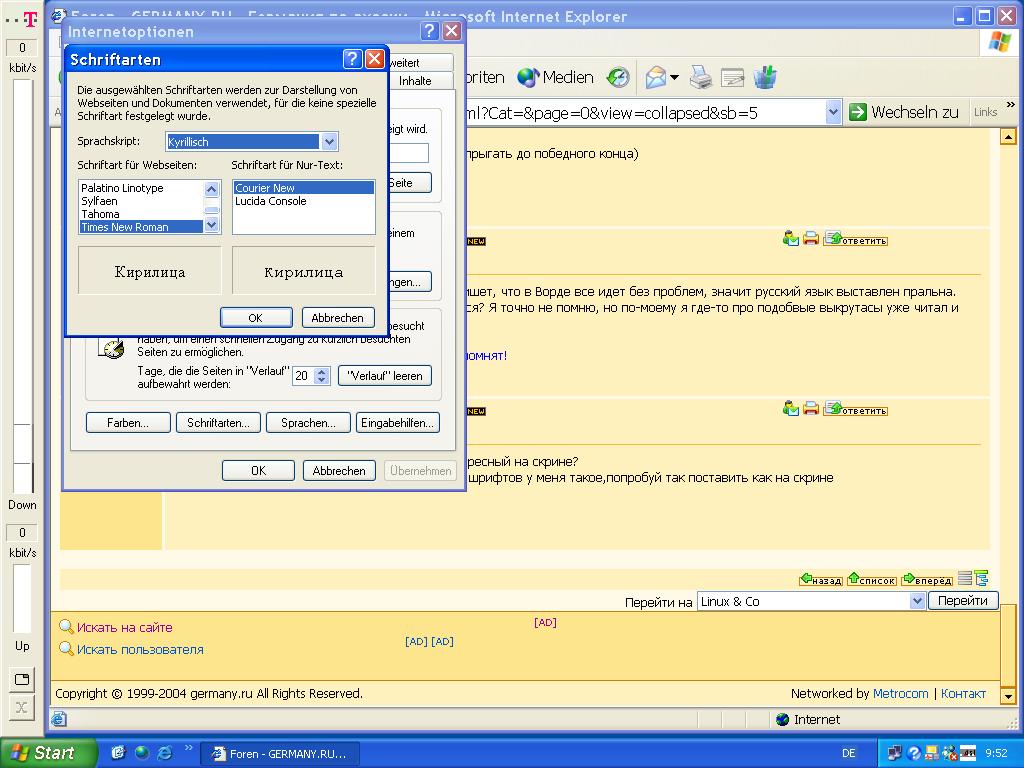Open the Контакт link in the footer
The image size is (1024, 768).
[963, 694]
